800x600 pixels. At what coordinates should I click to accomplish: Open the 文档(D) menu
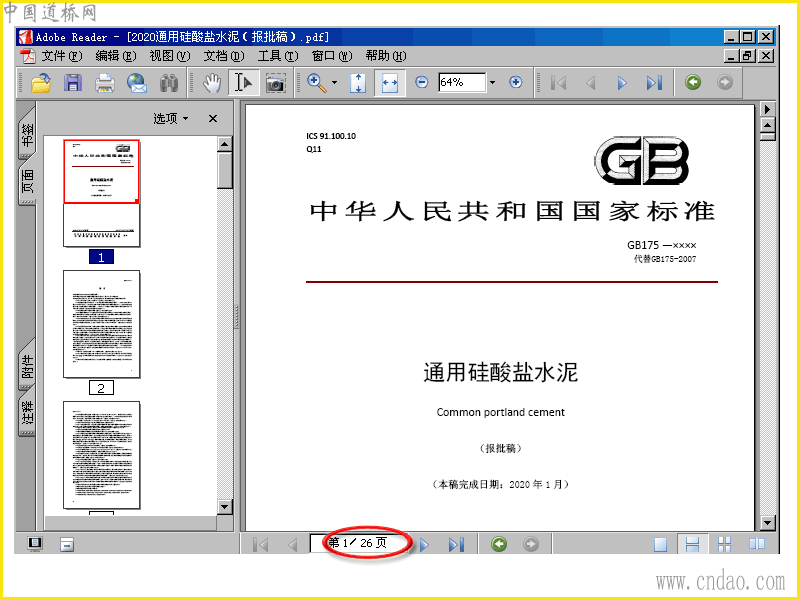point(224,56)
